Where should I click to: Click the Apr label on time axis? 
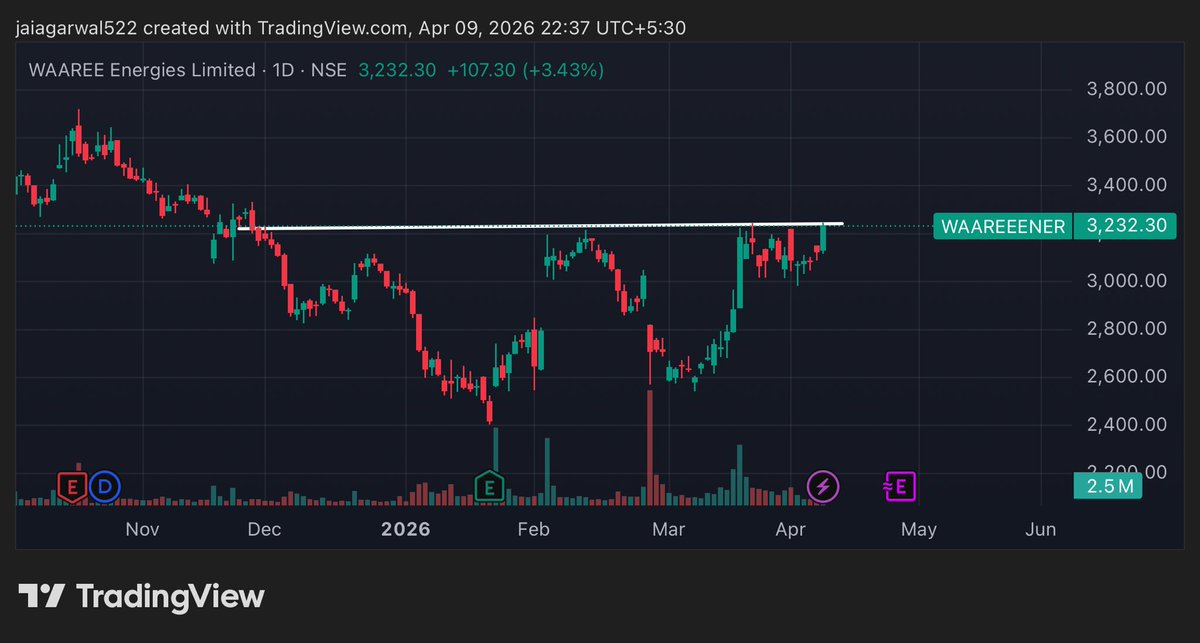pos(790,529)
